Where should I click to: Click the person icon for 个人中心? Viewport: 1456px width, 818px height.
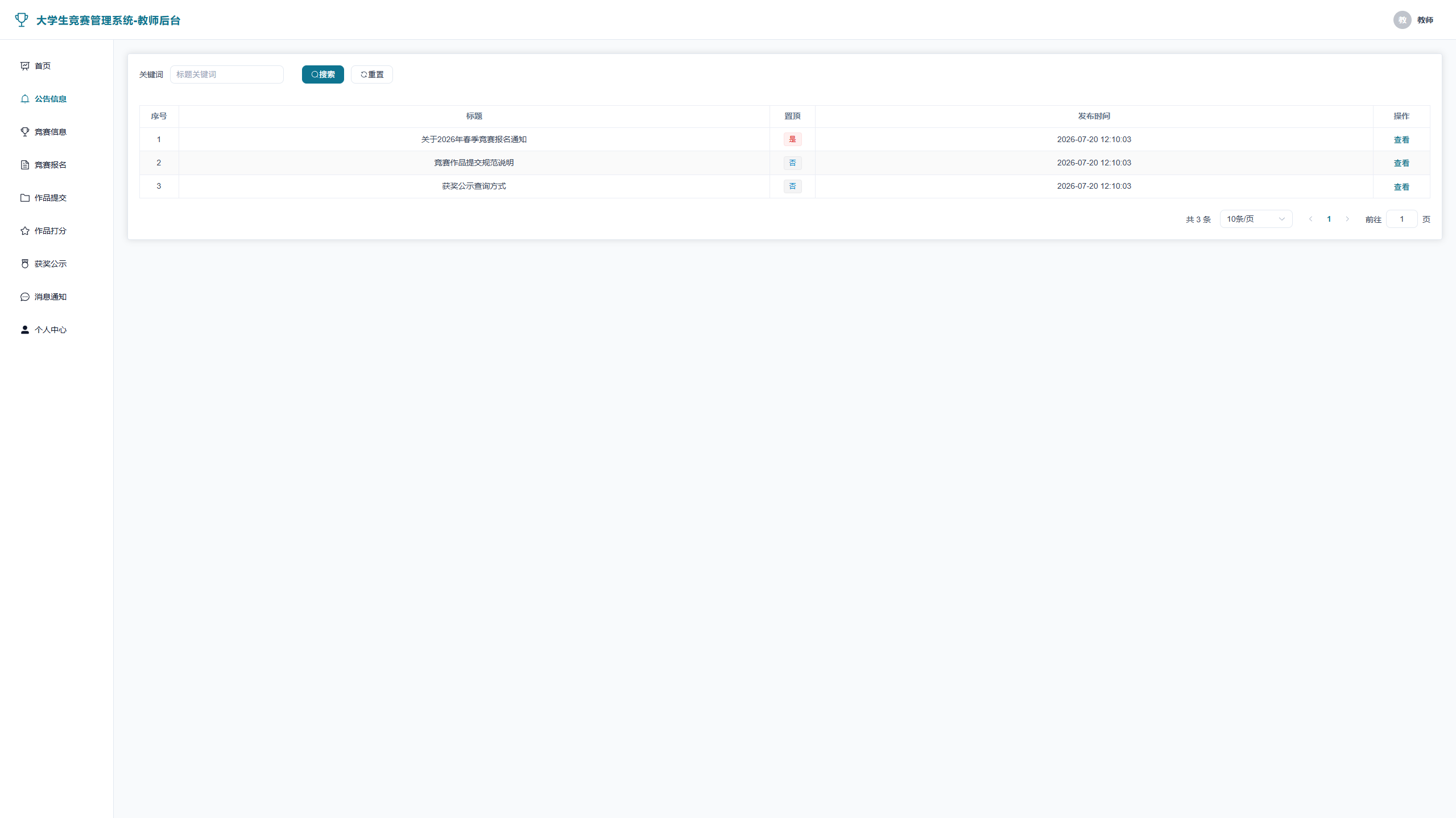25,330
